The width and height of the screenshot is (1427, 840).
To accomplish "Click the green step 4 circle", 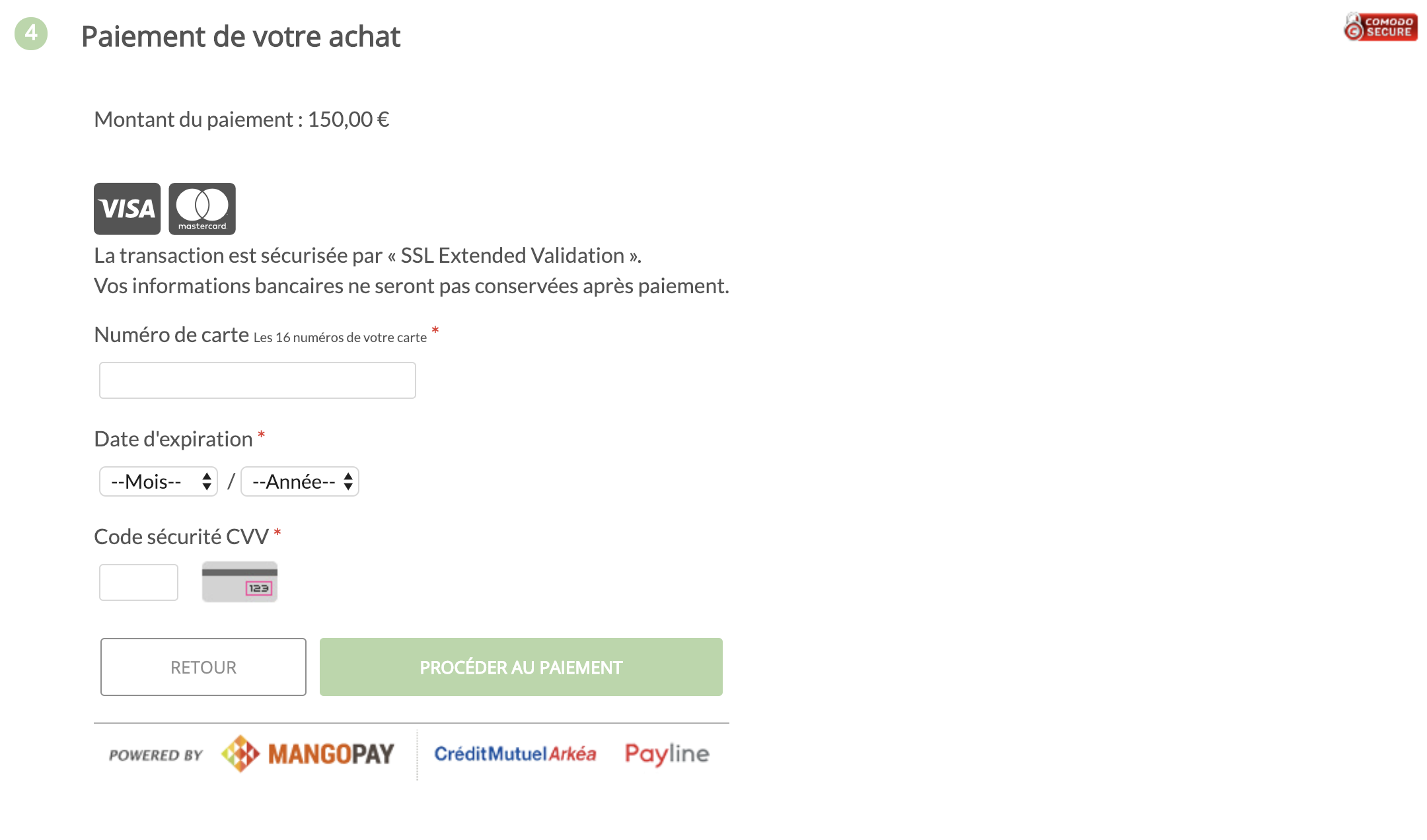I will click(31, 33).
